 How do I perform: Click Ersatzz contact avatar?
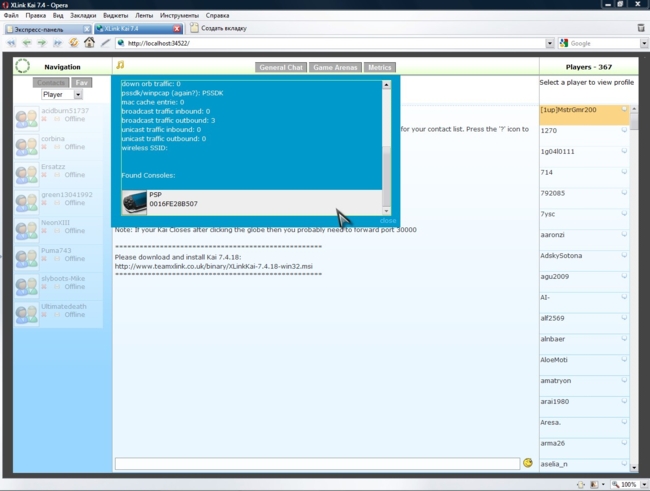27,174
